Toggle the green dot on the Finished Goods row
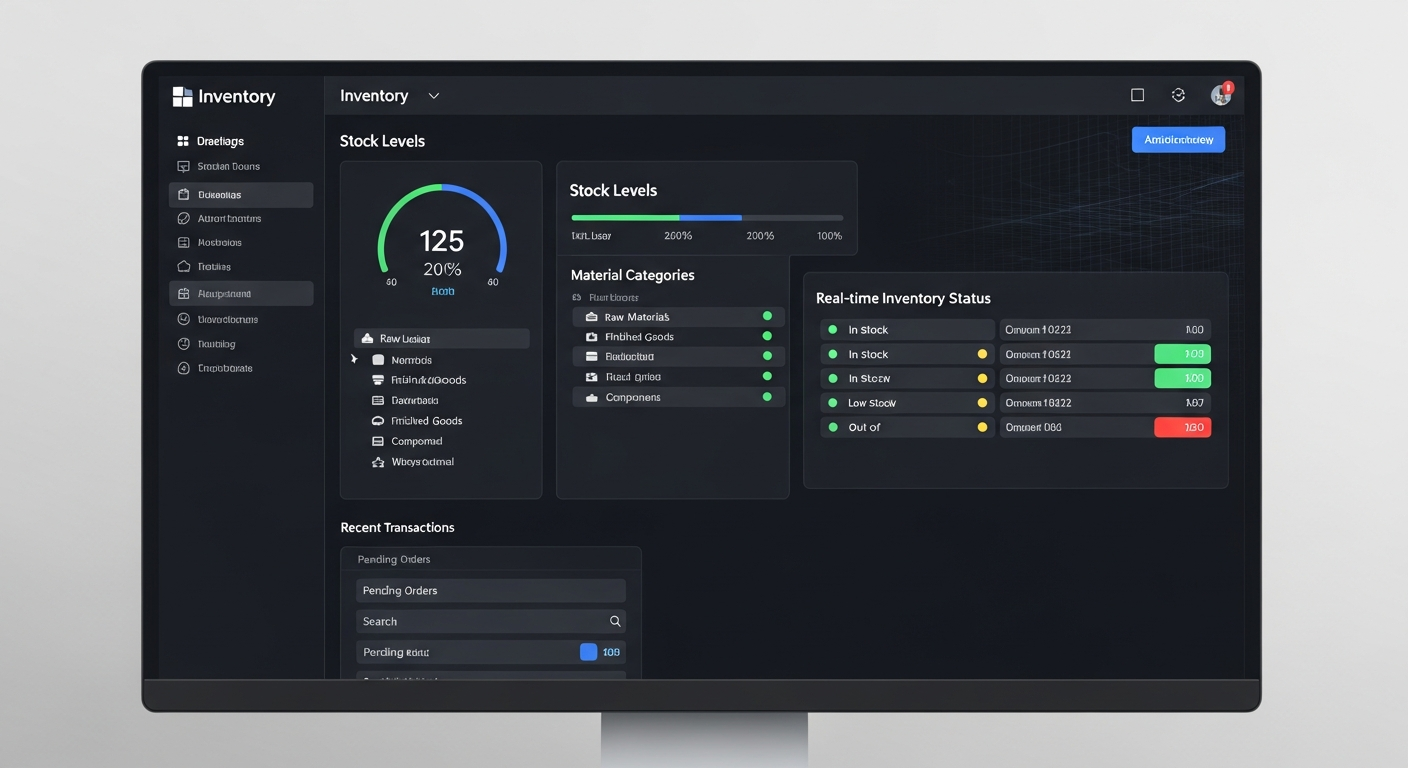 [767, 336]
